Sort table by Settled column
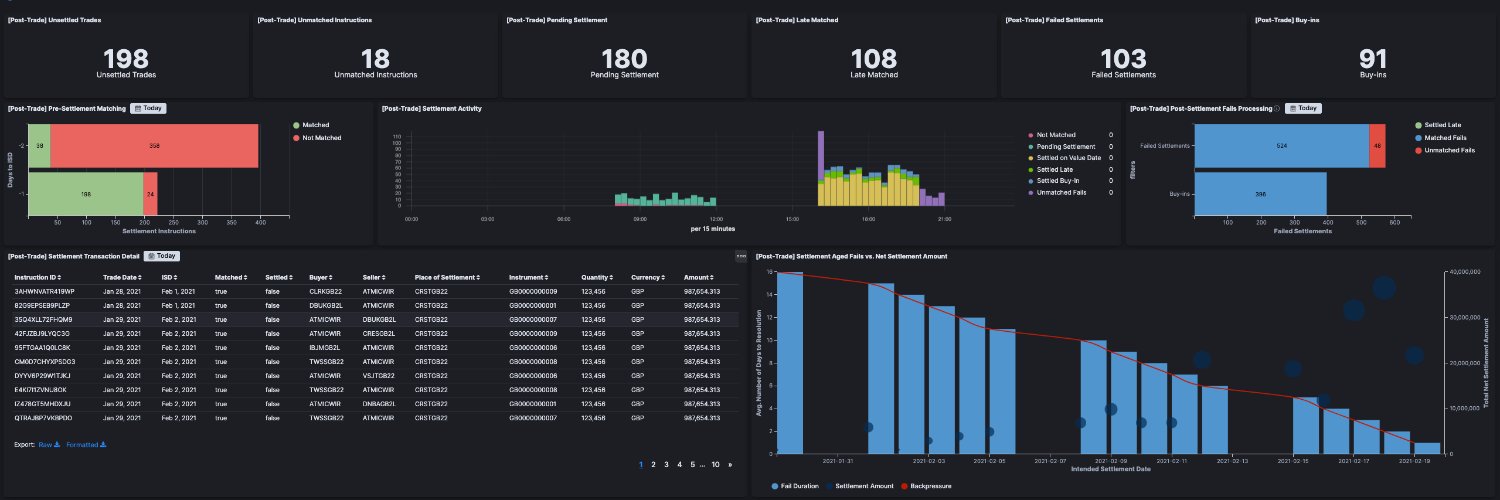Image resolution: width=1500 pixels, height=500 pixels. point(280,277)
